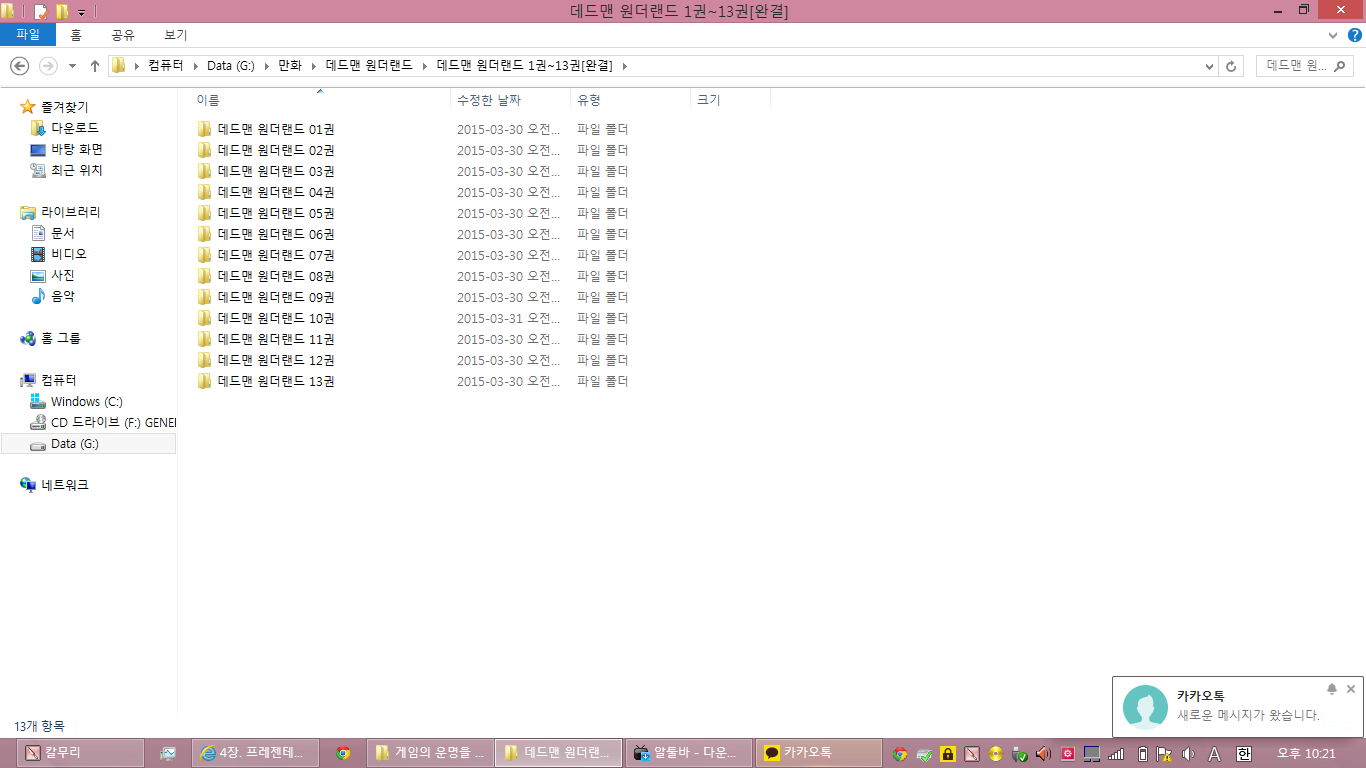This screenshot has height=768, width=1366.
Task: Open the 파일 menu tab
Action: coord(28,35)
